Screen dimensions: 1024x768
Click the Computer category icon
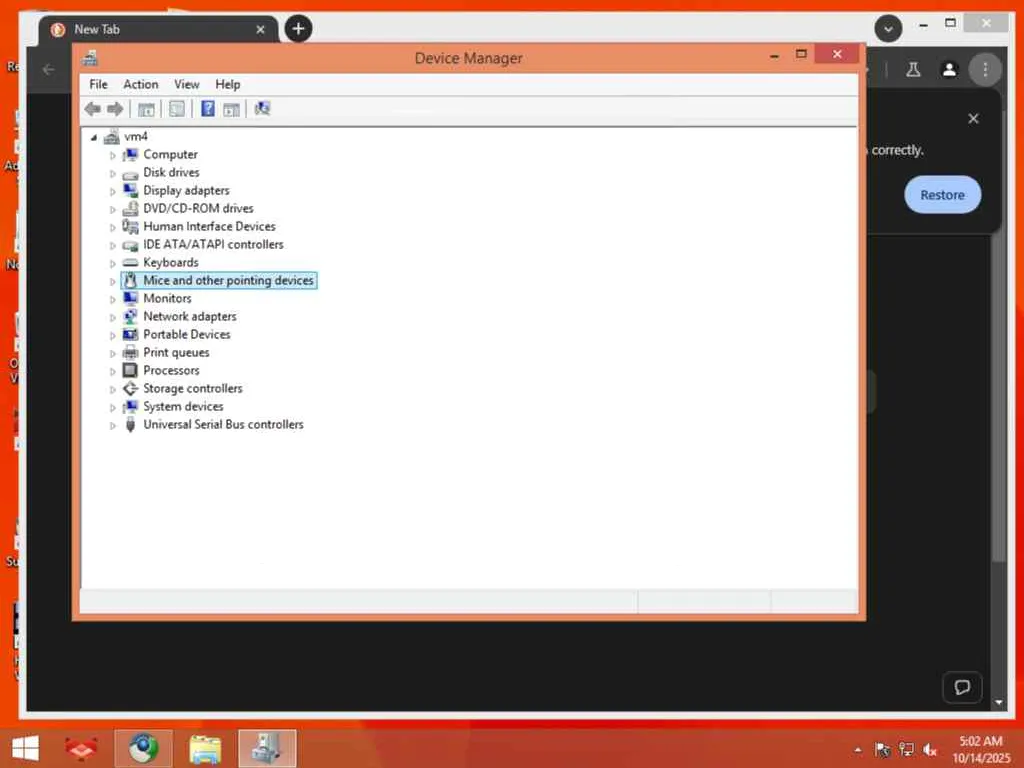131,155
